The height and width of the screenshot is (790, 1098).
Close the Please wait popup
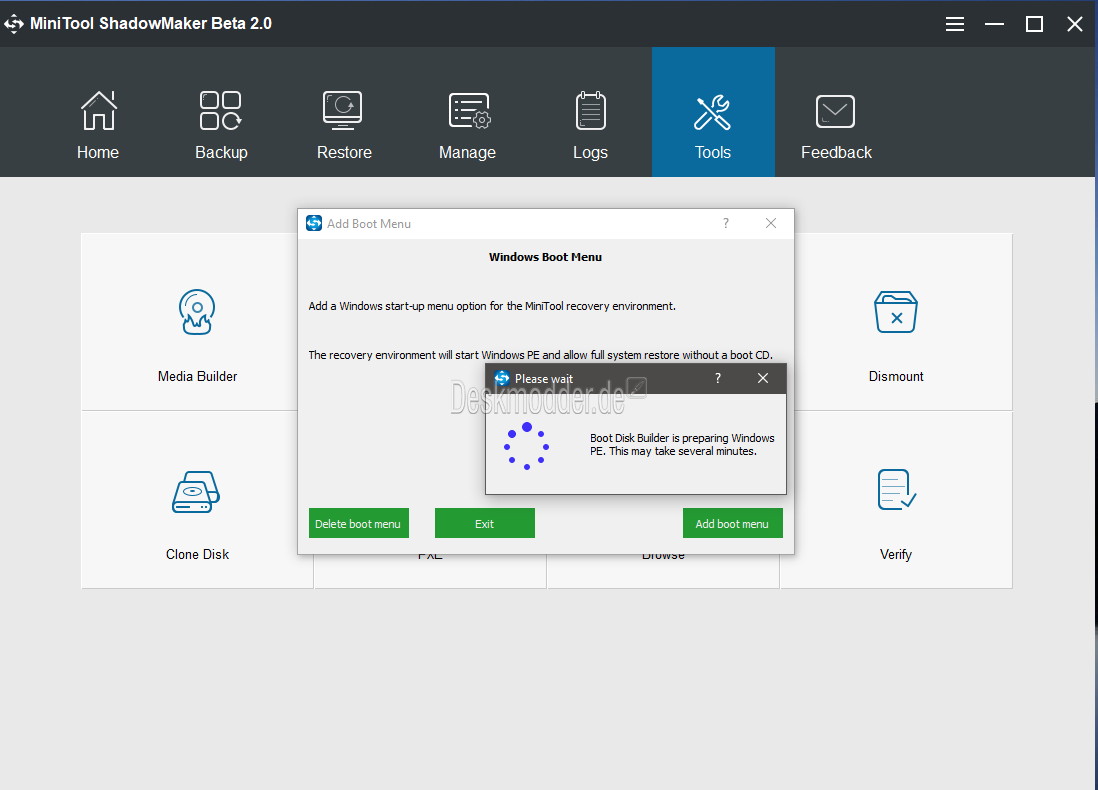coord(763,378)
